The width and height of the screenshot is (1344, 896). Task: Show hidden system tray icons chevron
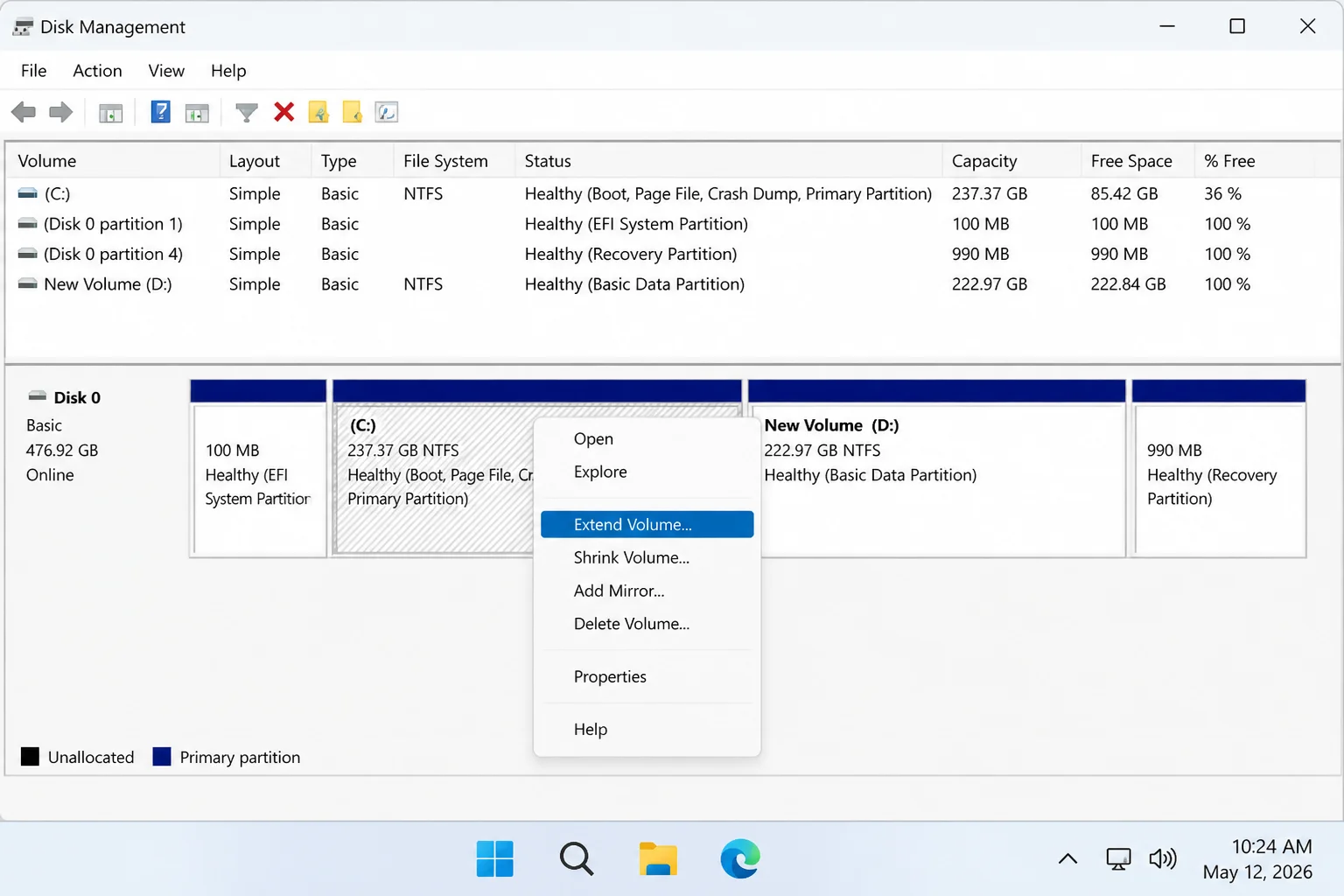1067,859
